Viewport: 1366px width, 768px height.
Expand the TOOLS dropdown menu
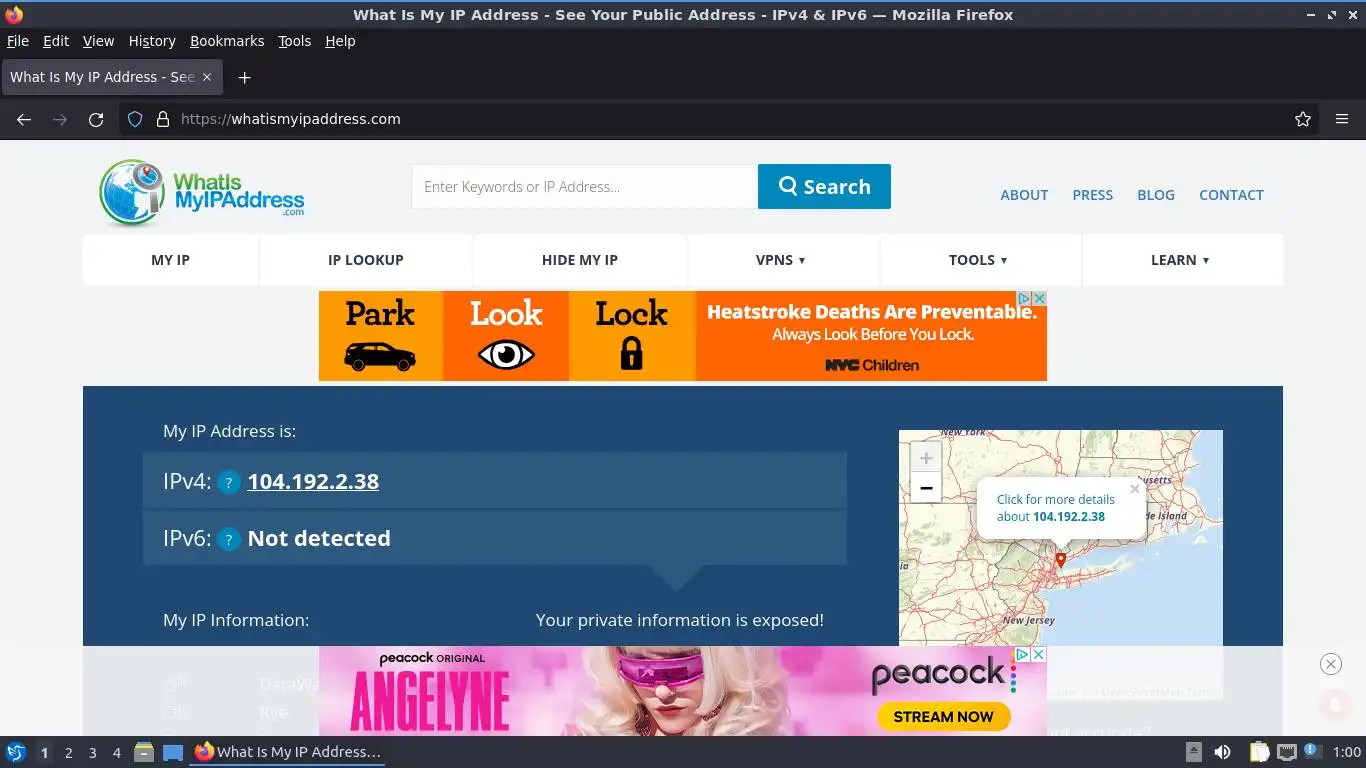[978, 260]
